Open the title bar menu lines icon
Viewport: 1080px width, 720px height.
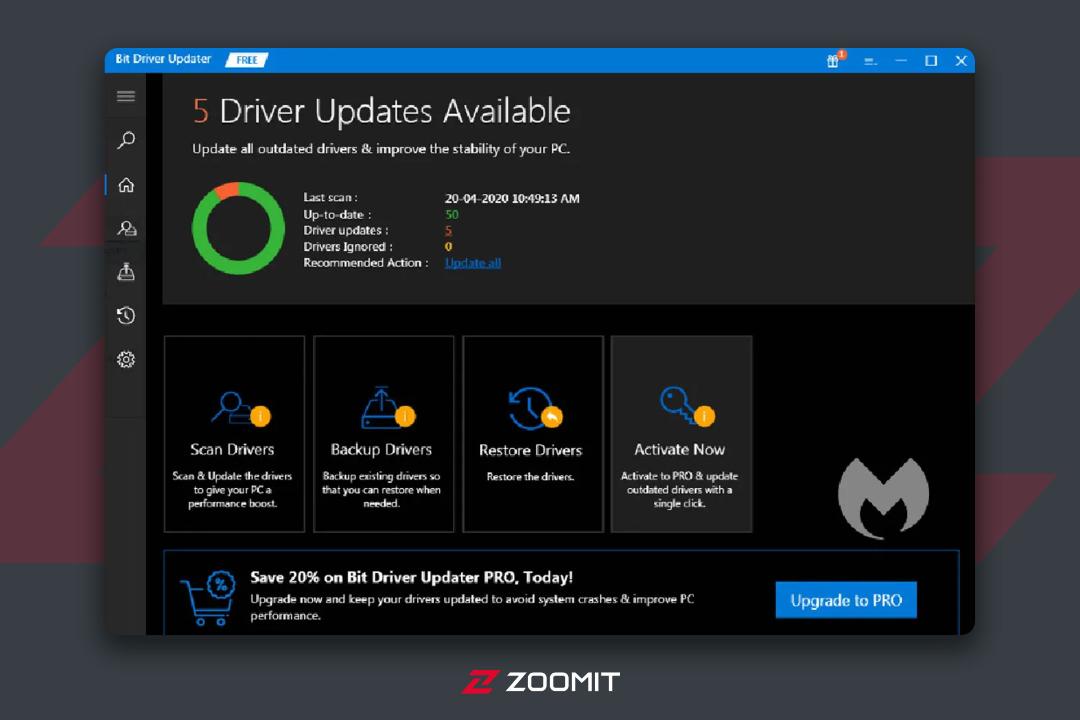point(870,61)
